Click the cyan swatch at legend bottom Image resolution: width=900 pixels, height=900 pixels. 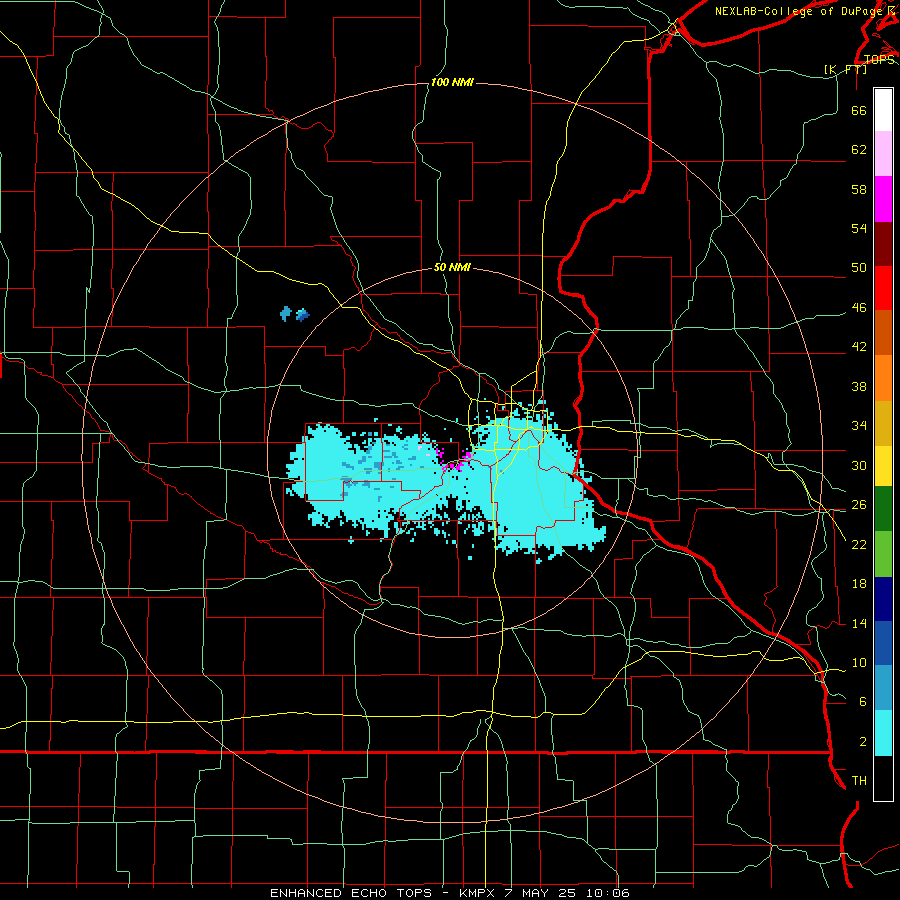point(883,733)
